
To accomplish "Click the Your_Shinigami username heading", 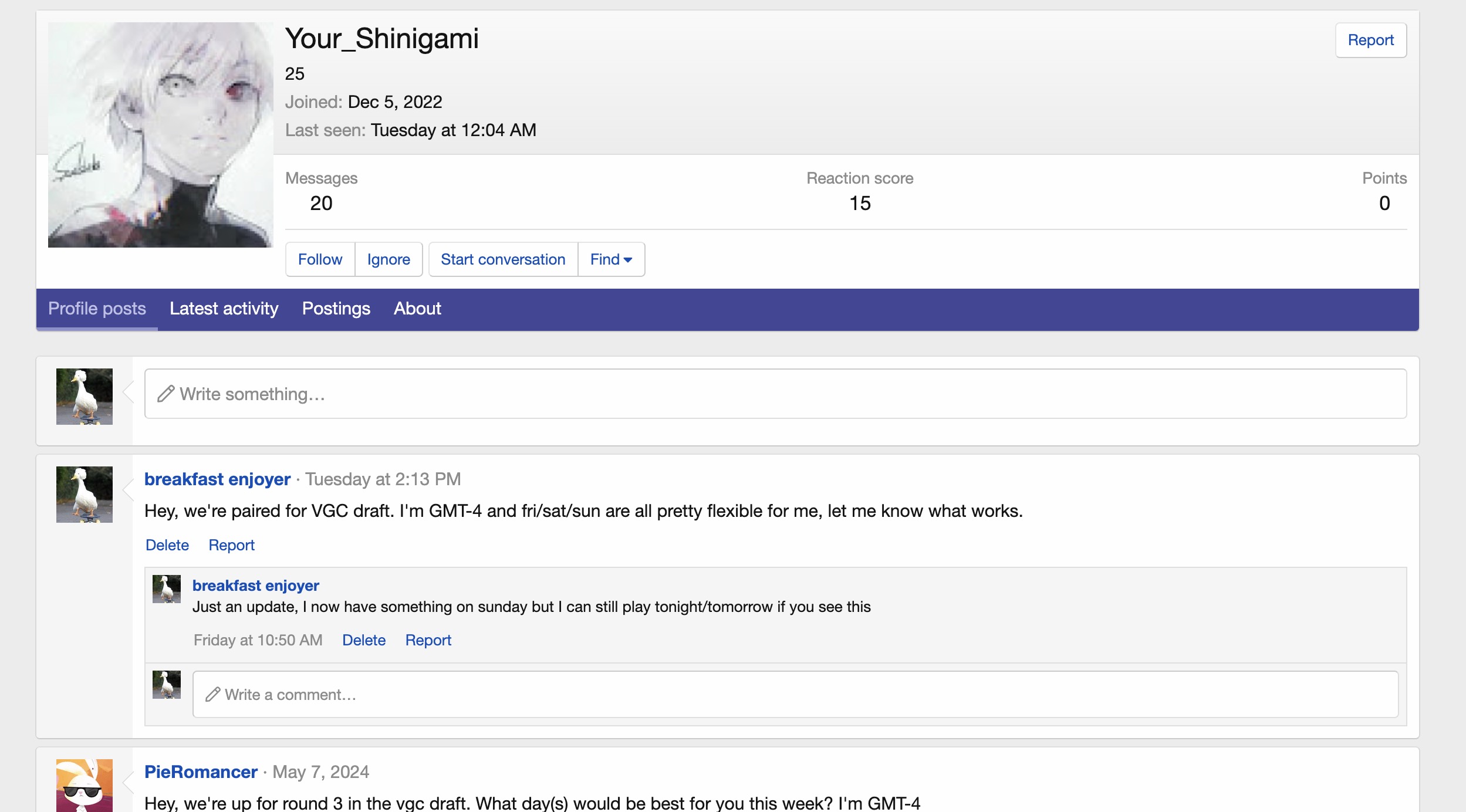I will click(x=381, y=38).
